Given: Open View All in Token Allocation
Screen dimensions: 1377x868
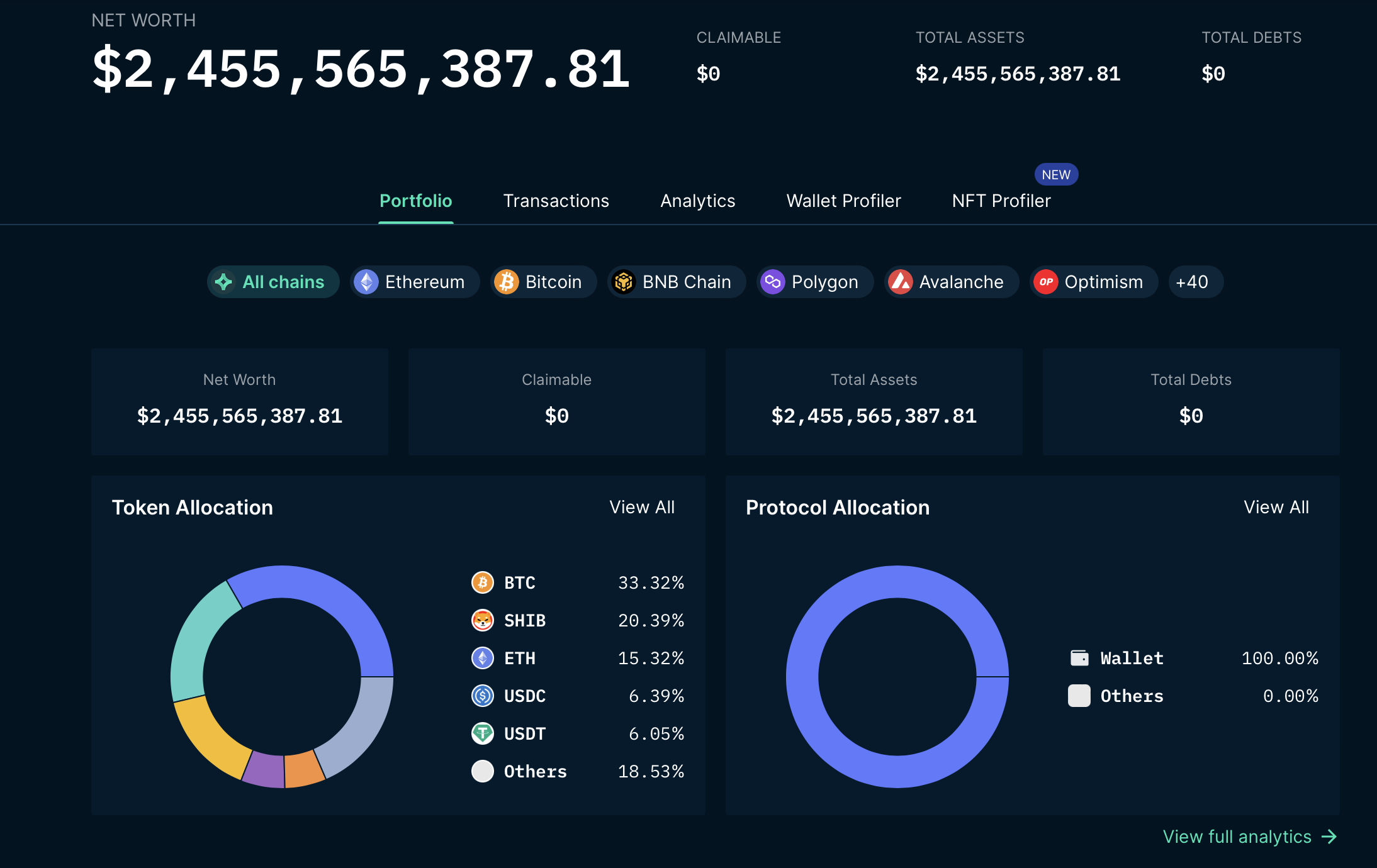Looking at the screenshot, I should (x=641, y=507).
